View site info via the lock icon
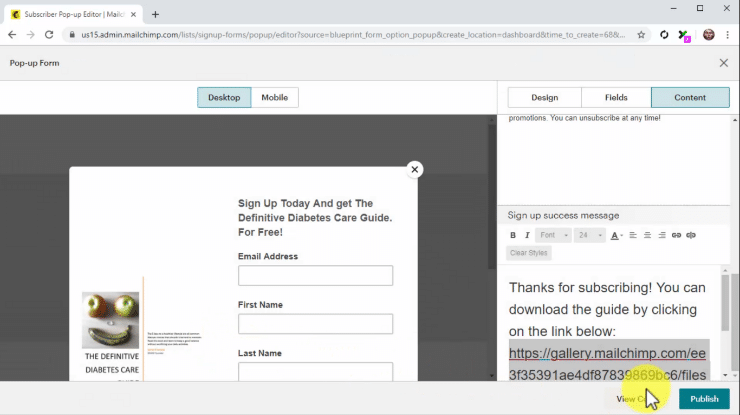The image size is (740, 415). point(72,34)
